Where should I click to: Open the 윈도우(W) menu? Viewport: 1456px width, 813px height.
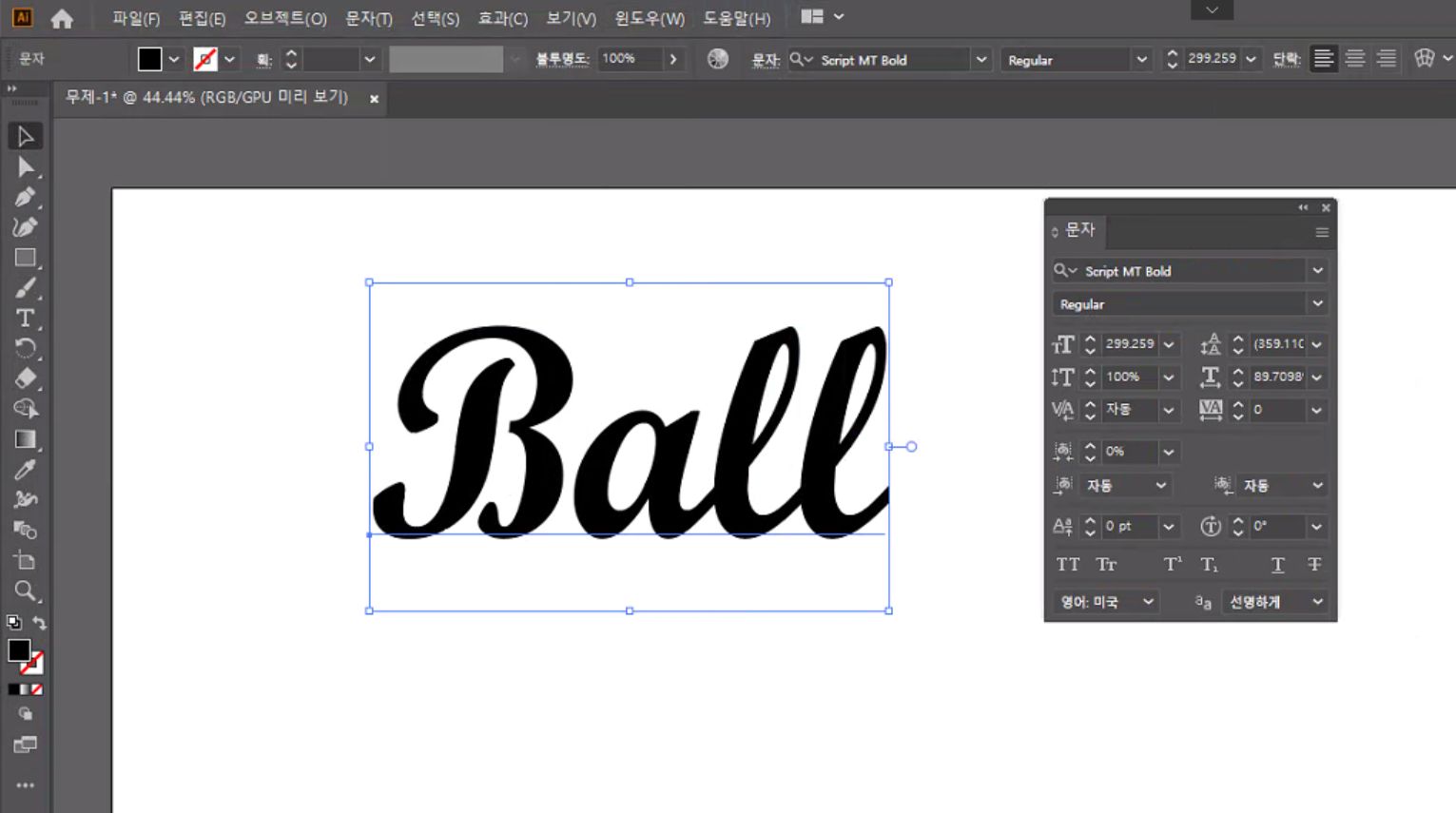[x=650, y=18]
